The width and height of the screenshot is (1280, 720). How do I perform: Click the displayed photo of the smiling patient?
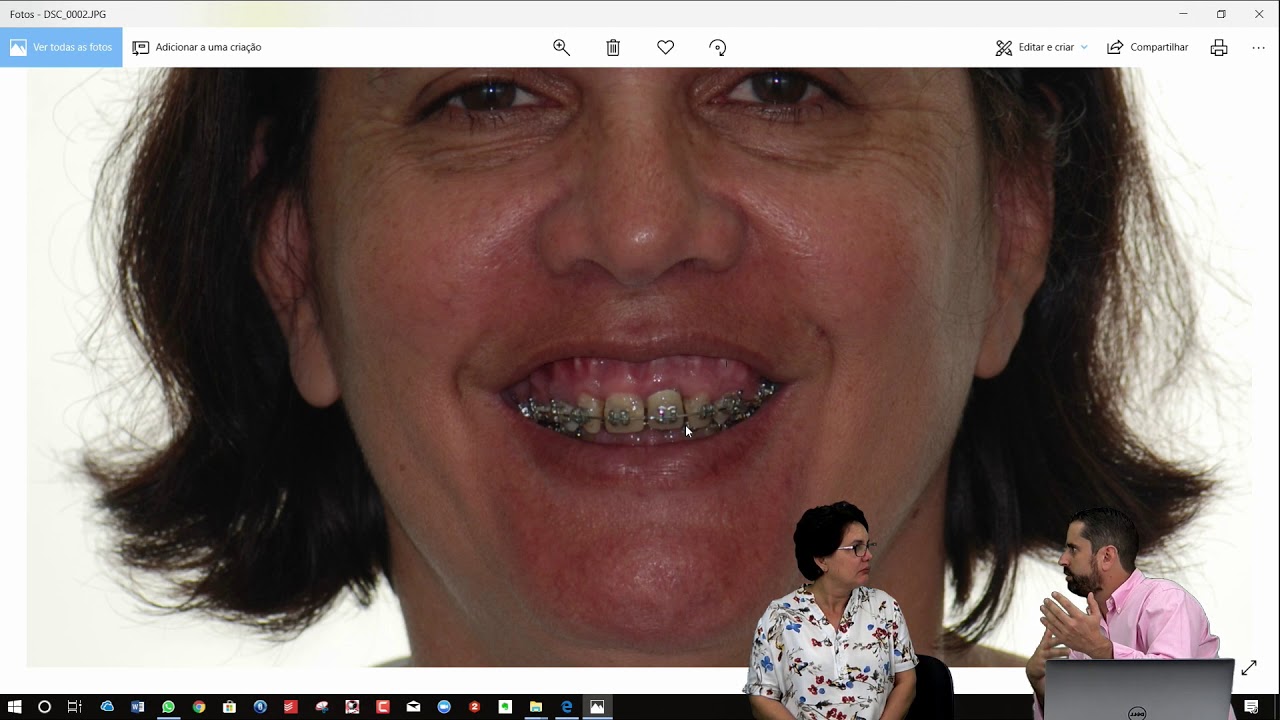pos(640,367)
